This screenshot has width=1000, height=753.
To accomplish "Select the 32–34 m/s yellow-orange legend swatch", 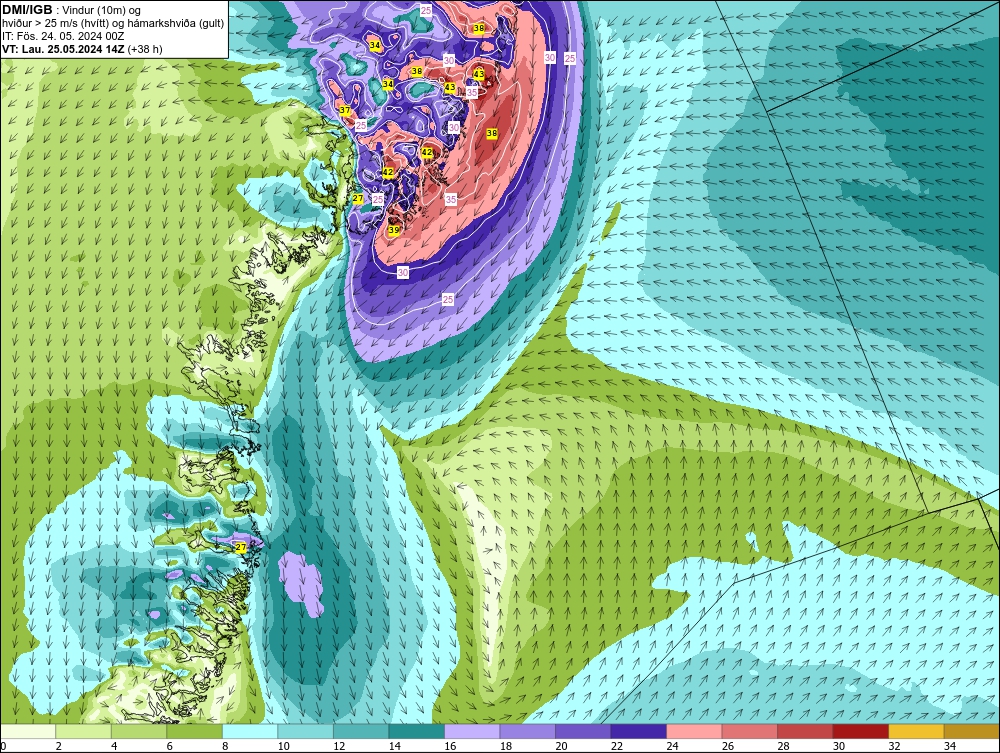I will [916, 731].
